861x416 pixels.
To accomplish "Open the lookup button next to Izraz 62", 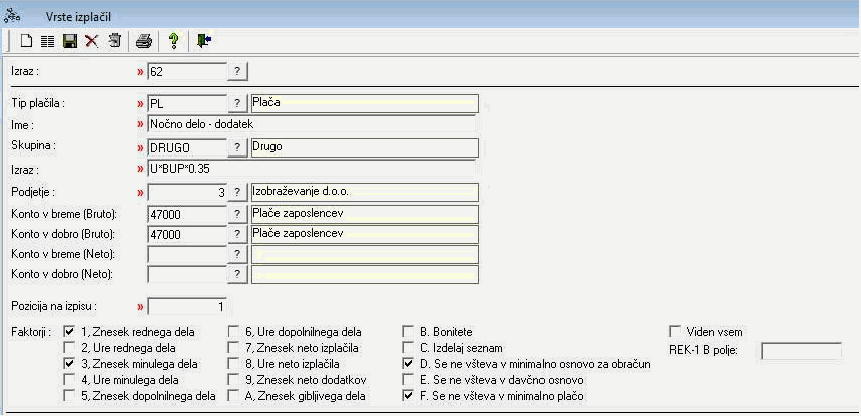I will click(237, 71).
